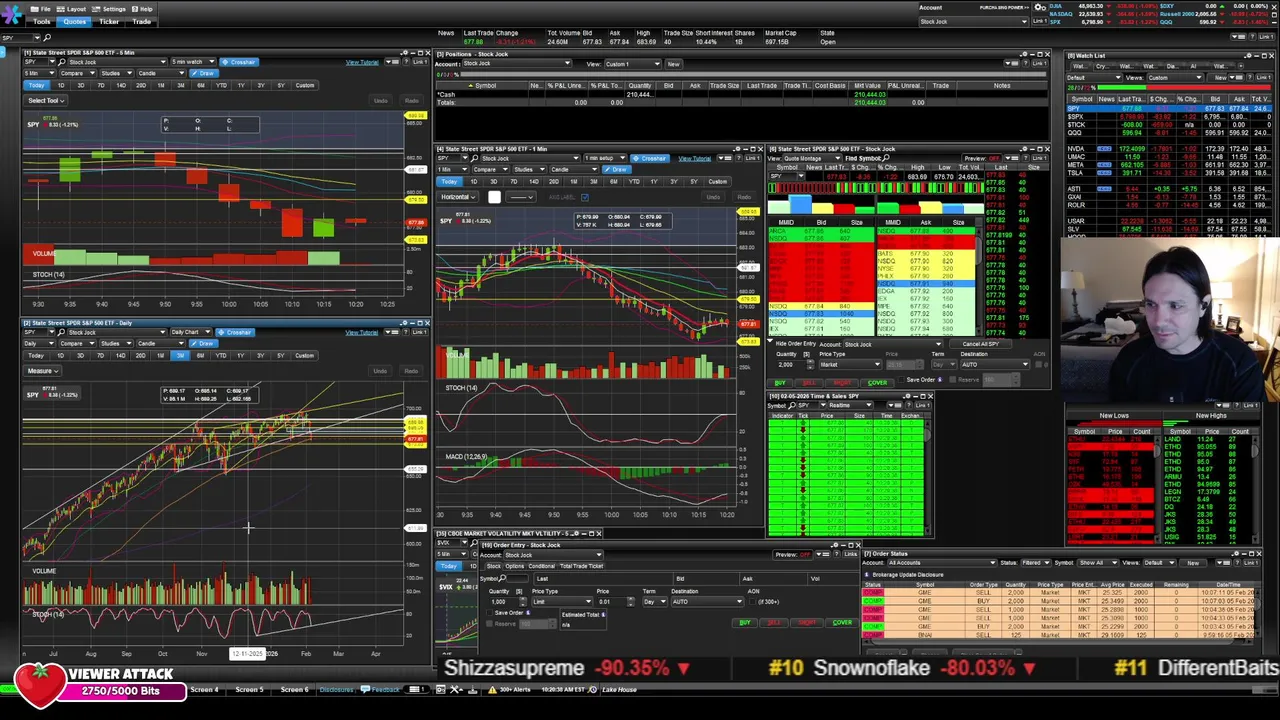Check Save Order in the Order Entry window

click(491, 613)
